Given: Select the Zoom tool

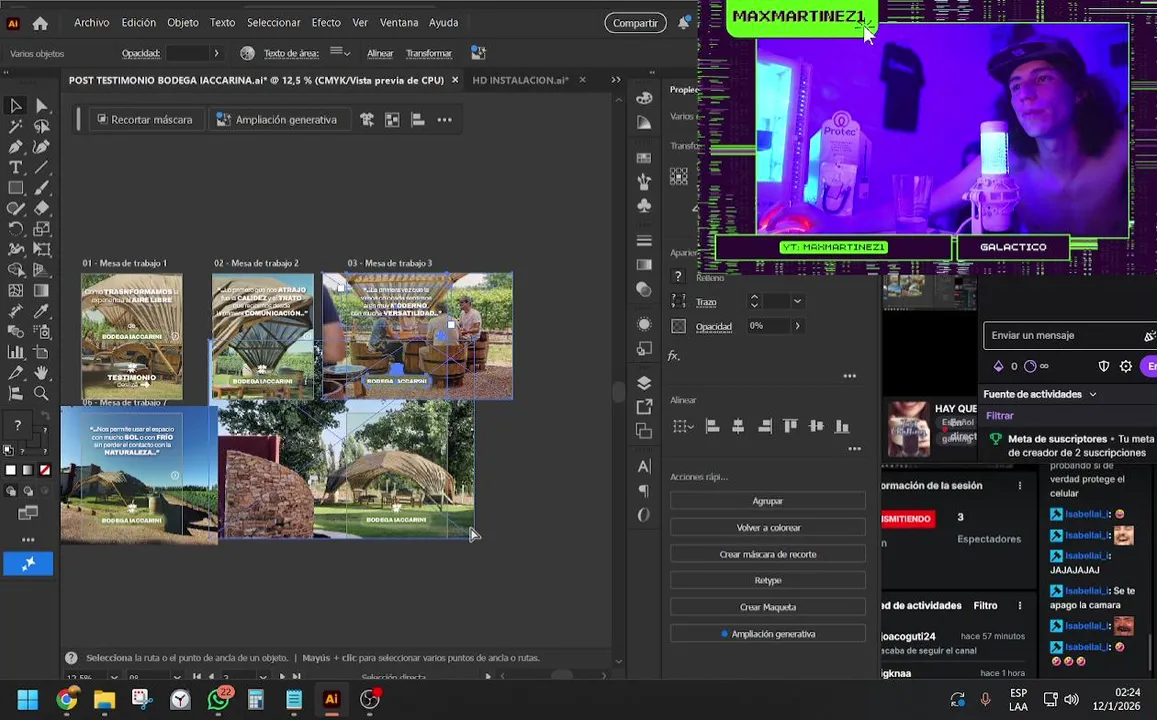Looking at the screenshot, I should point(41,393).
